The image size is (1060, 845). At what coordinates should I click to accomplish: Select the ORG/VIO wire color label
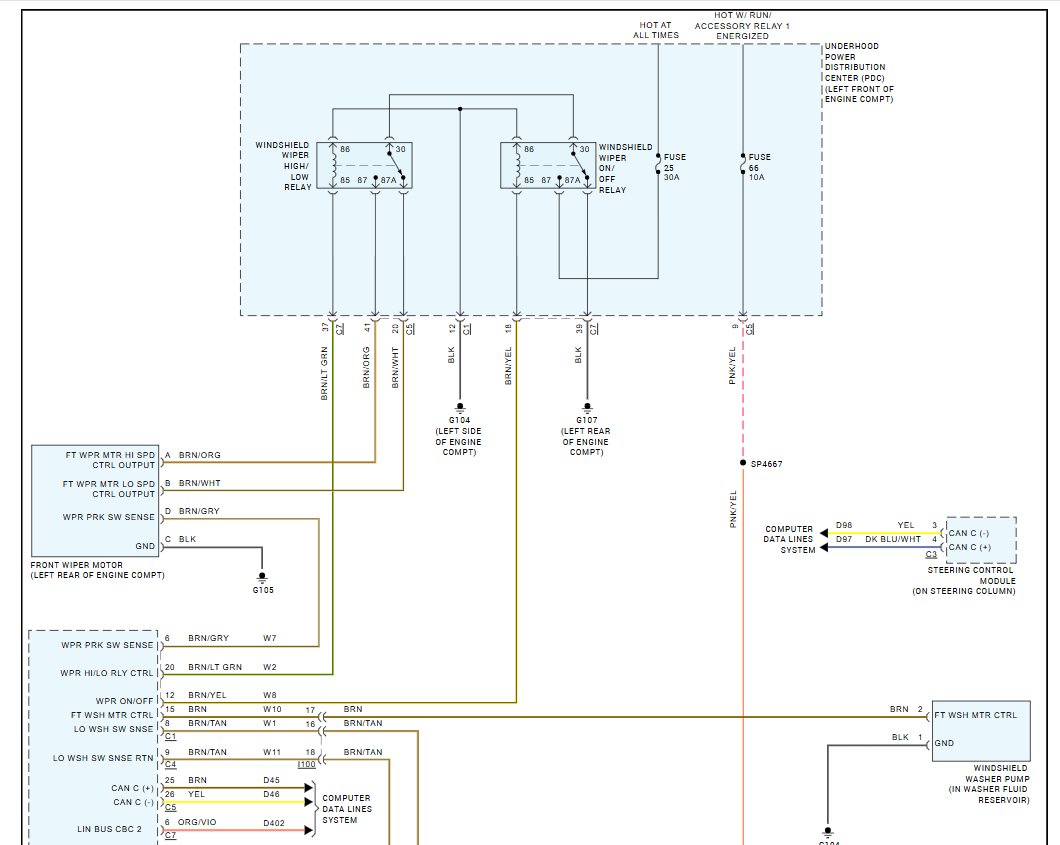tap(197, 823)
